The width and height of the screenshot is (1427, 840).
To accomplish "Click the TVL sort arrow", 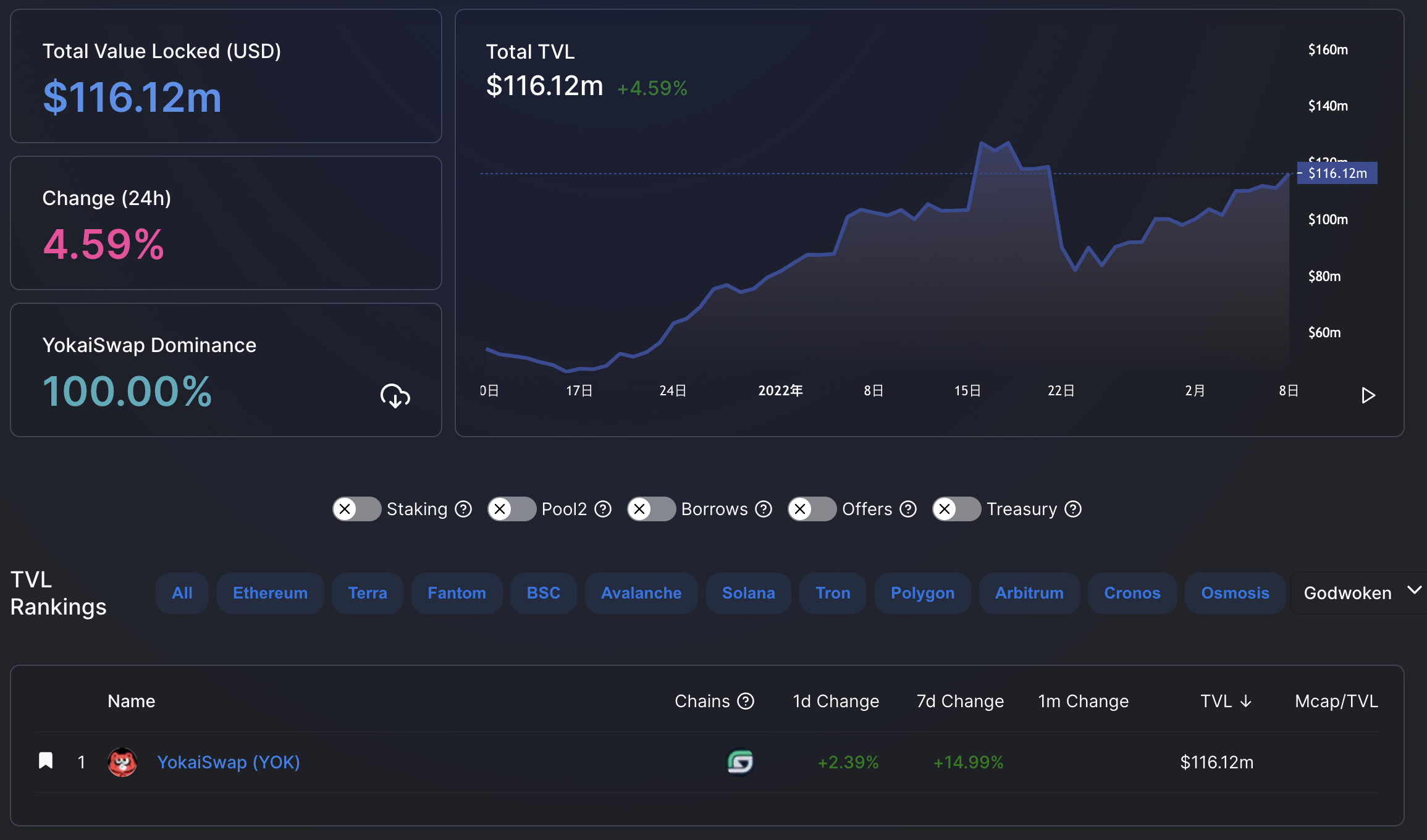I will point(1246,701).
